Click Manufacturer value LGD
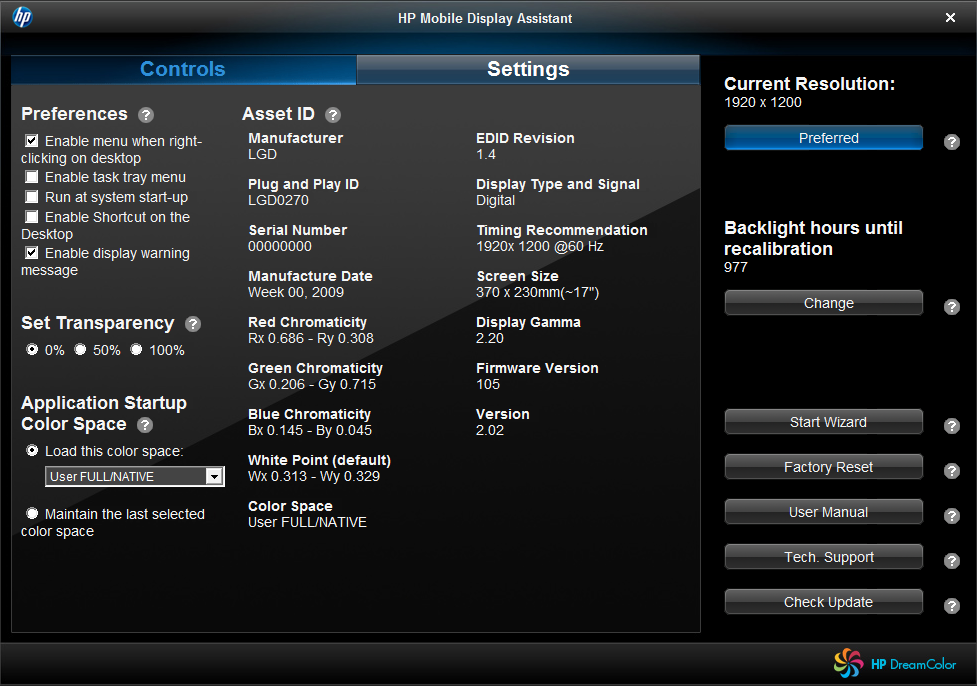This screenshot has width=977, height=686. pos(262,155)
